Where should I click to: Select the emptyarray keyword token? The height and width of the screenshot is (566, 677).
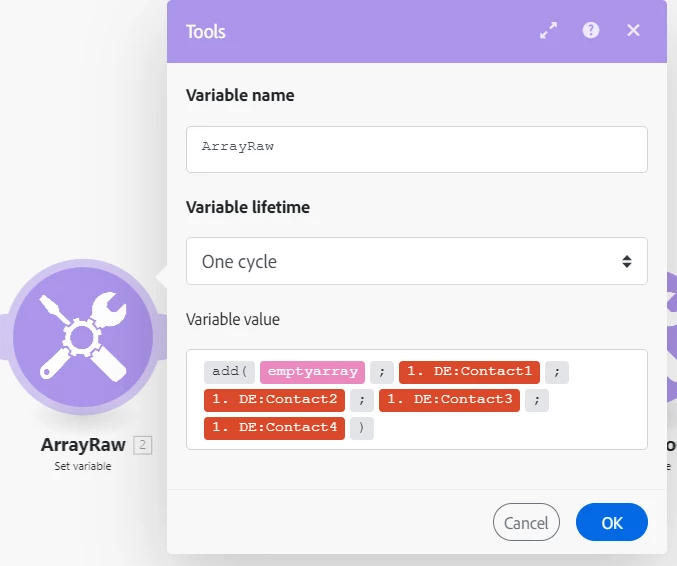(x=313, y=372)
